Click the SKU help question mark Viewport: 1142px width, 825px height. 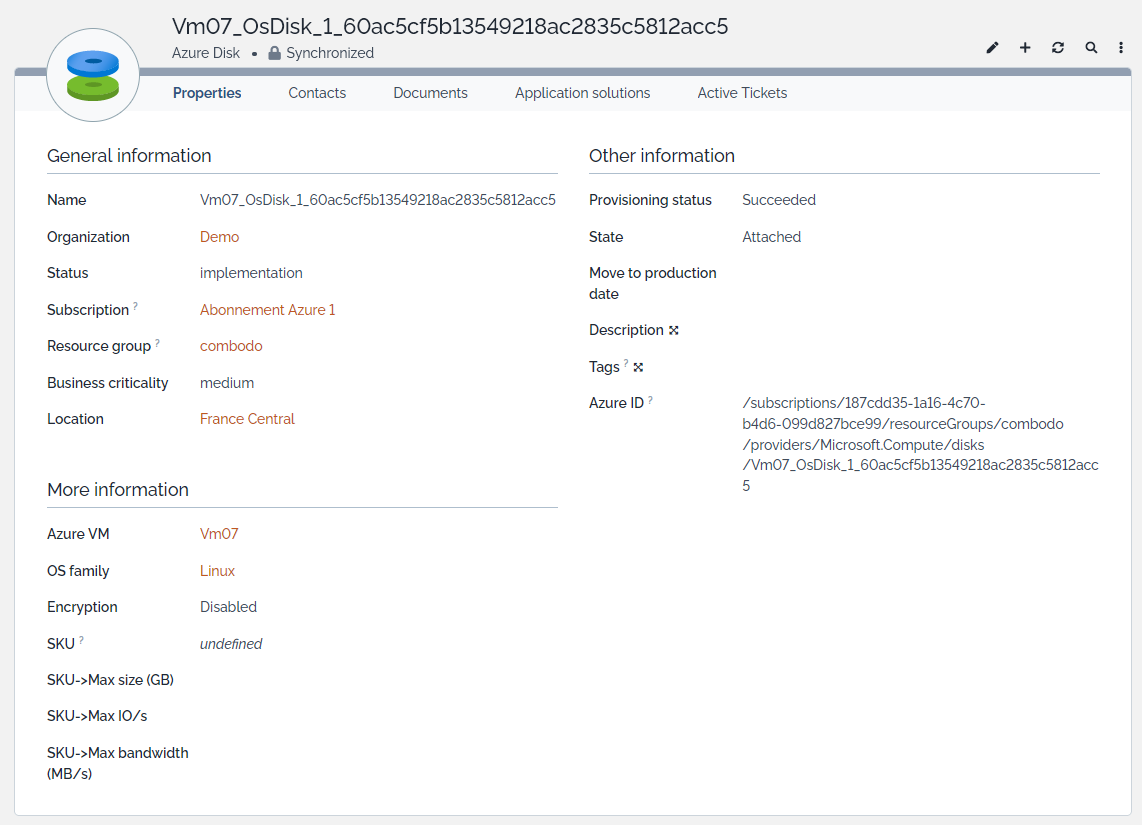tap(82, 640)
